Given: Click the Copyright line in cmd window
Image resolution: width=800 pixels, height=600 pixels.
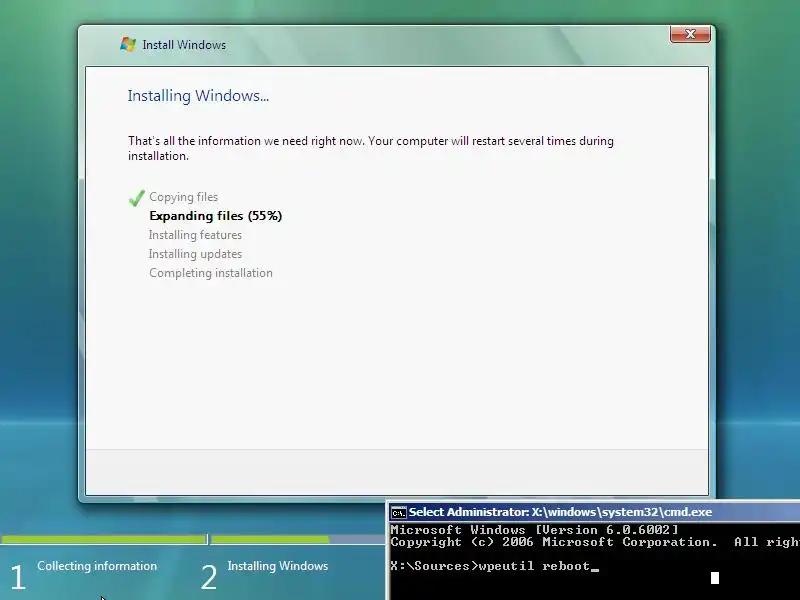Looking at the screenshot, I should click(x=595, y=542).
